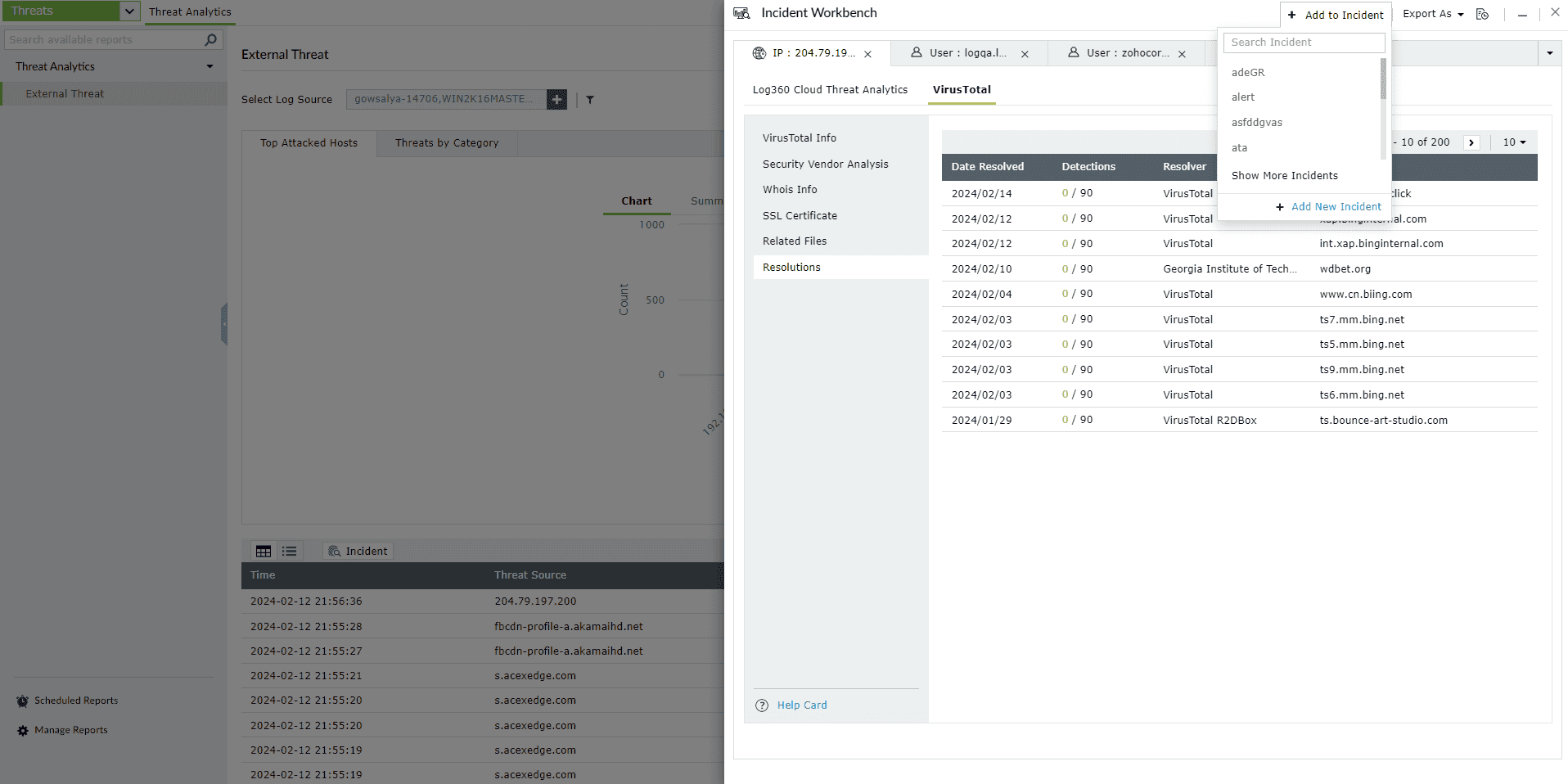This screenshot has height=784, width=1568.
Task: Click the threat source 204.79.197.200
Action: click(535, 602)
